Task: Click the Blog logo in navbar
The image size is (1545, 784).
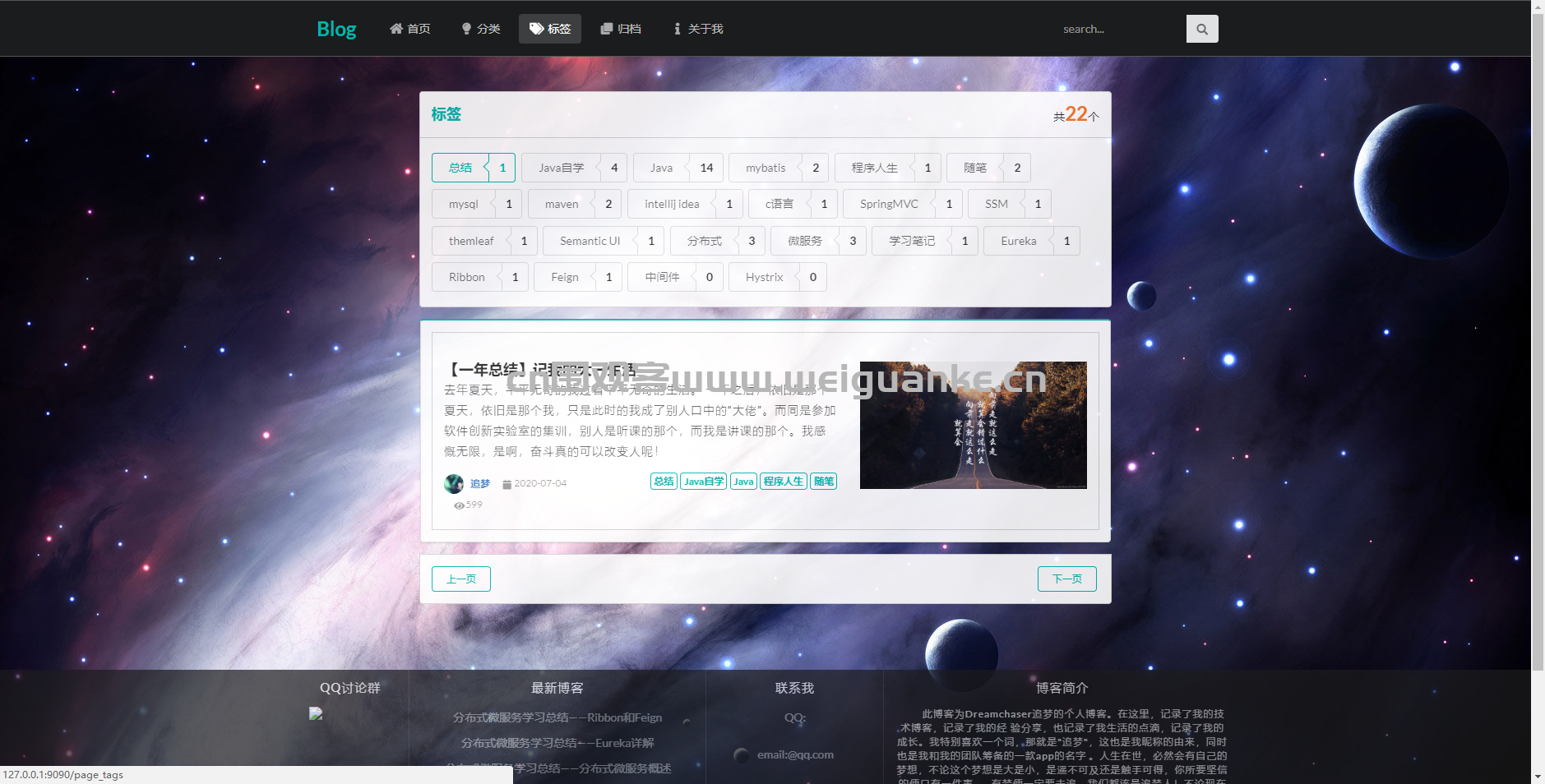Action: [x=336, y=29]
